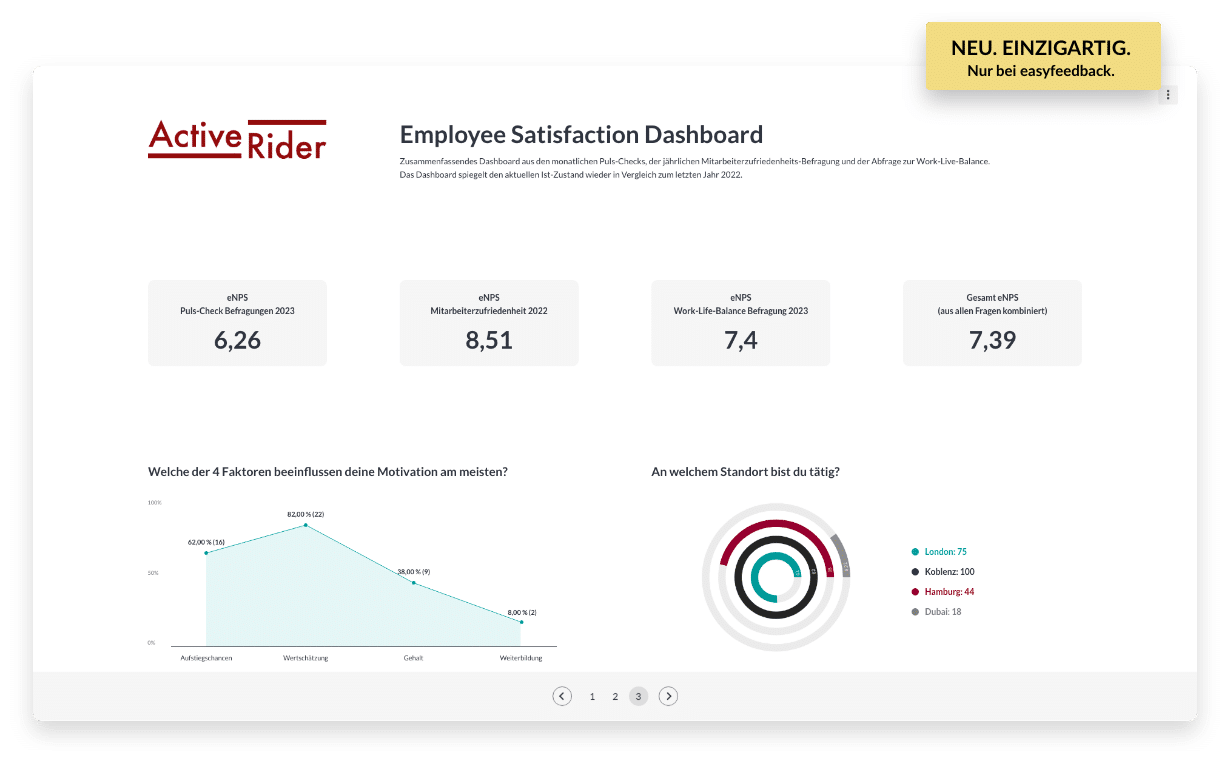Select the active page 3 indicator
This screenshot has width=1230, height=765.
[x=638, y=695]
